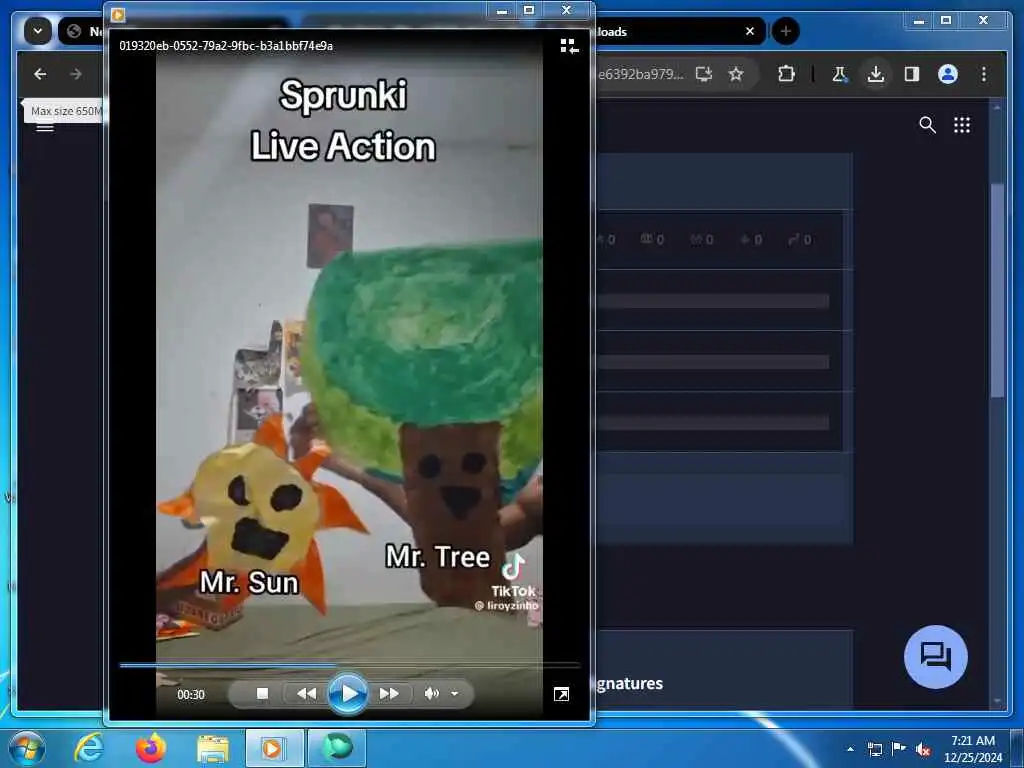Open the browser three-dot menu
Viewport: 1024px width, 768px height.
pyautogui.click(x=984, y=74)
